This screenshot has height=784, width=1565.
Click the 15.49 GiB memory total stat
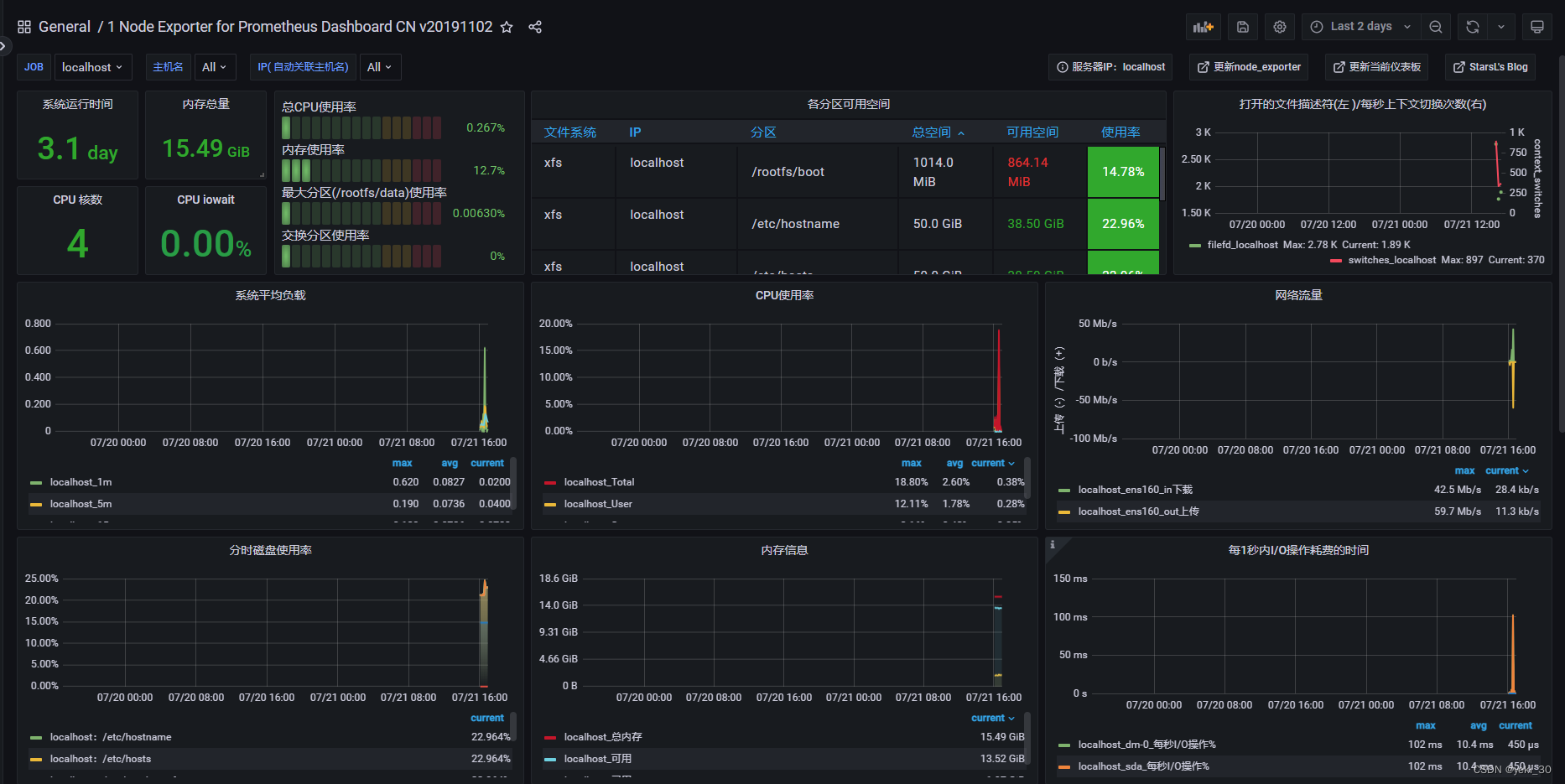tap(205, 148)
